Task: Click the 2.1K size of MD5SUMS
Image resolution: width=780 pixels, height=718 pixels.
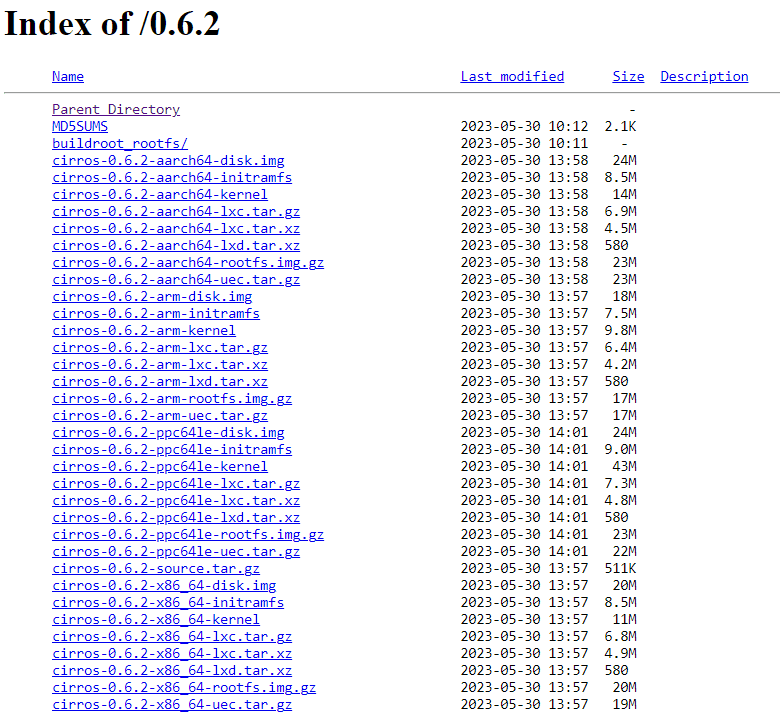Action: pyautogui.click(x=620, y=126)
